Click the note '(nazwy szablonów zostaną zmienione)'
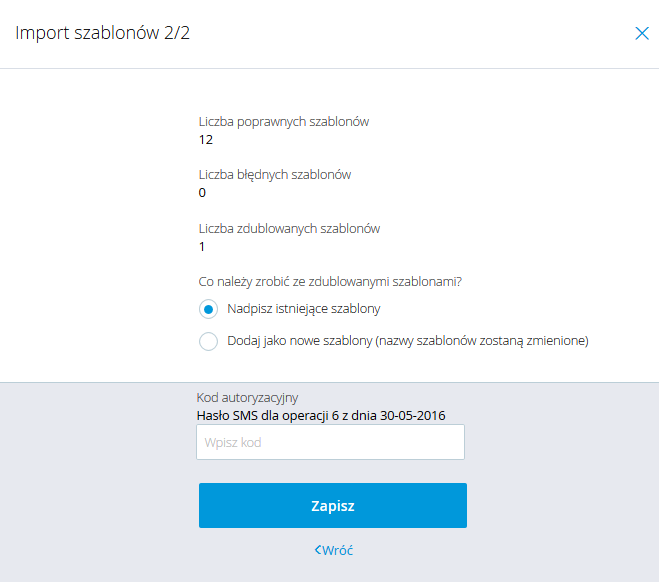The width and height of the screenshot is (659, 582). [482, 341]
